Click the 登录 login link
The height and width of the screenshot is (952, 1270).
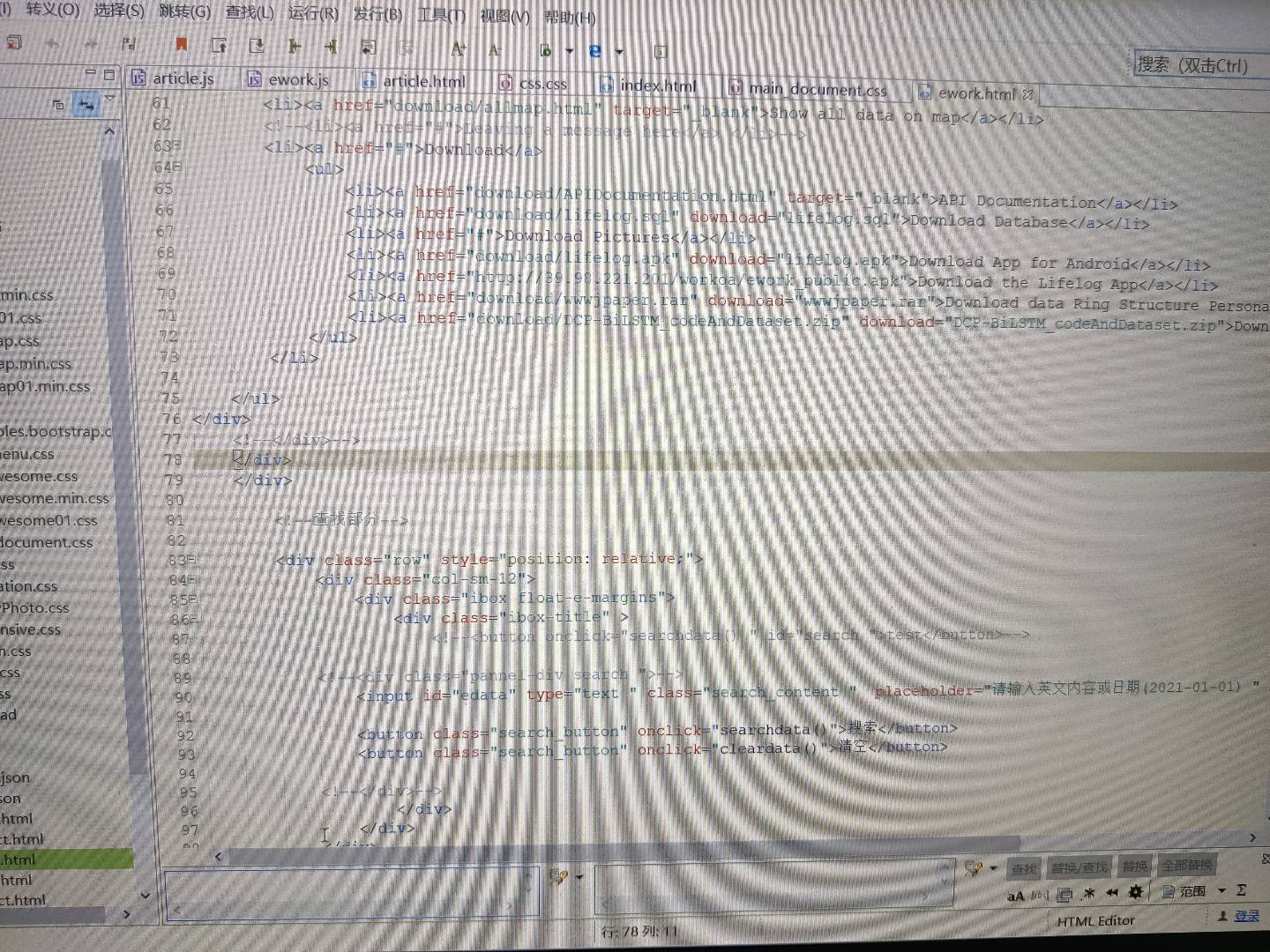[1246, 916]
